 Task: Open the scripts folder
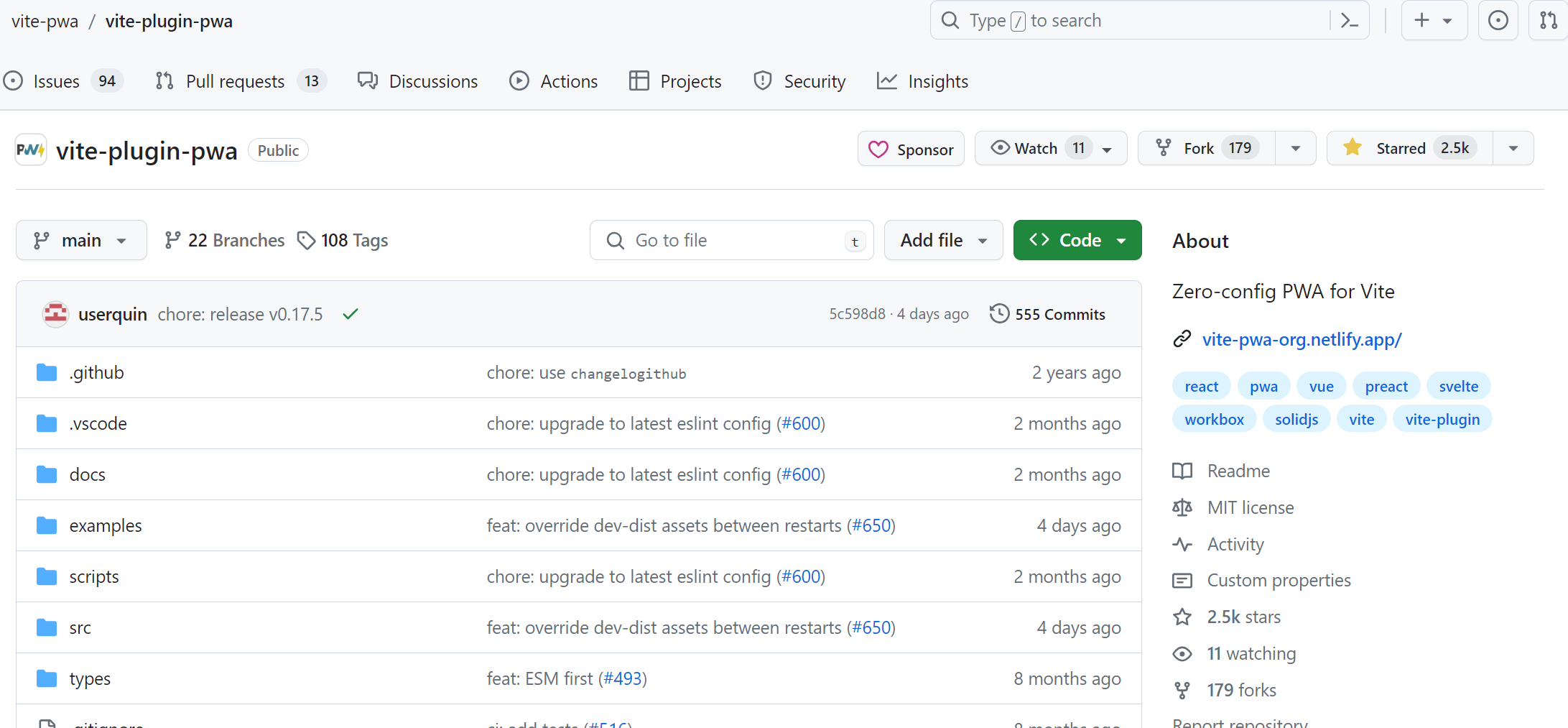pyautogui.click(x=94, y=576)
